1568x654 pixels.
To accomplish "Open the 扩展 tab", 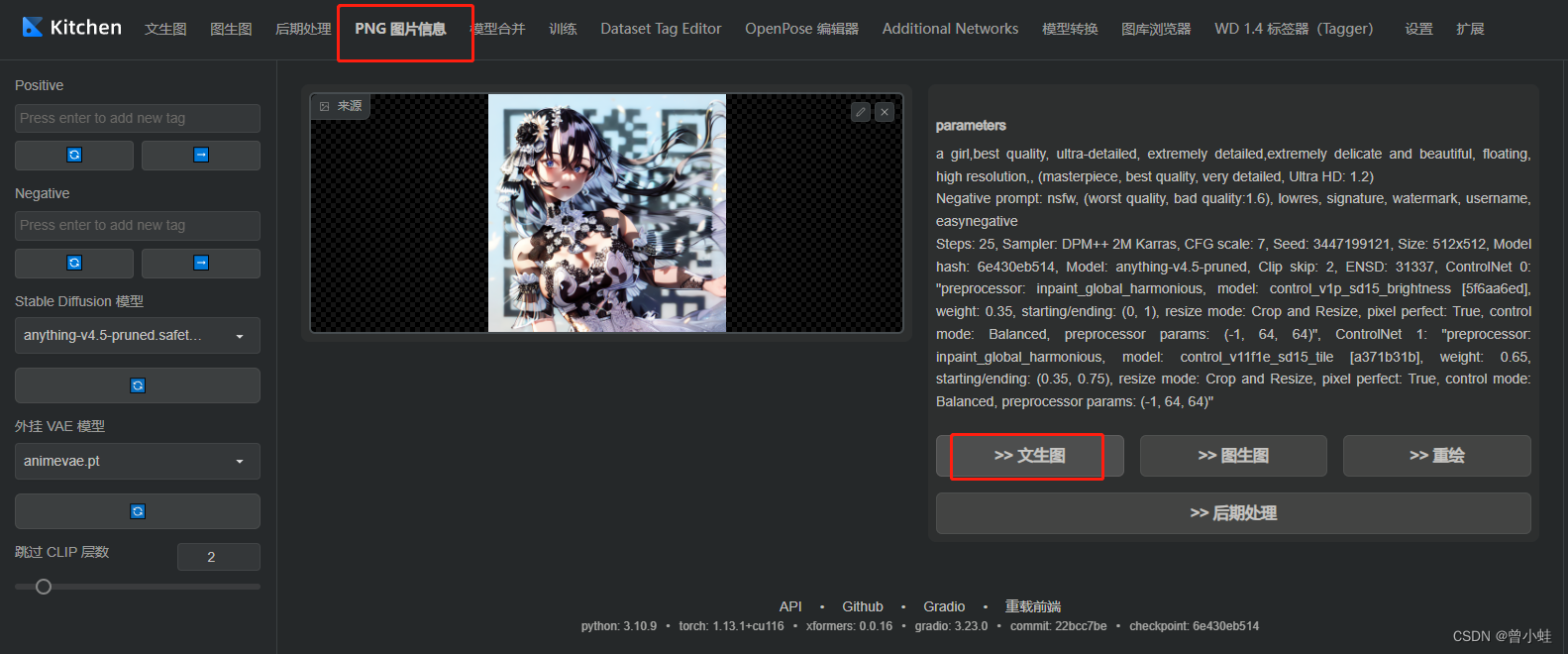I will (x=1470, y=29).
